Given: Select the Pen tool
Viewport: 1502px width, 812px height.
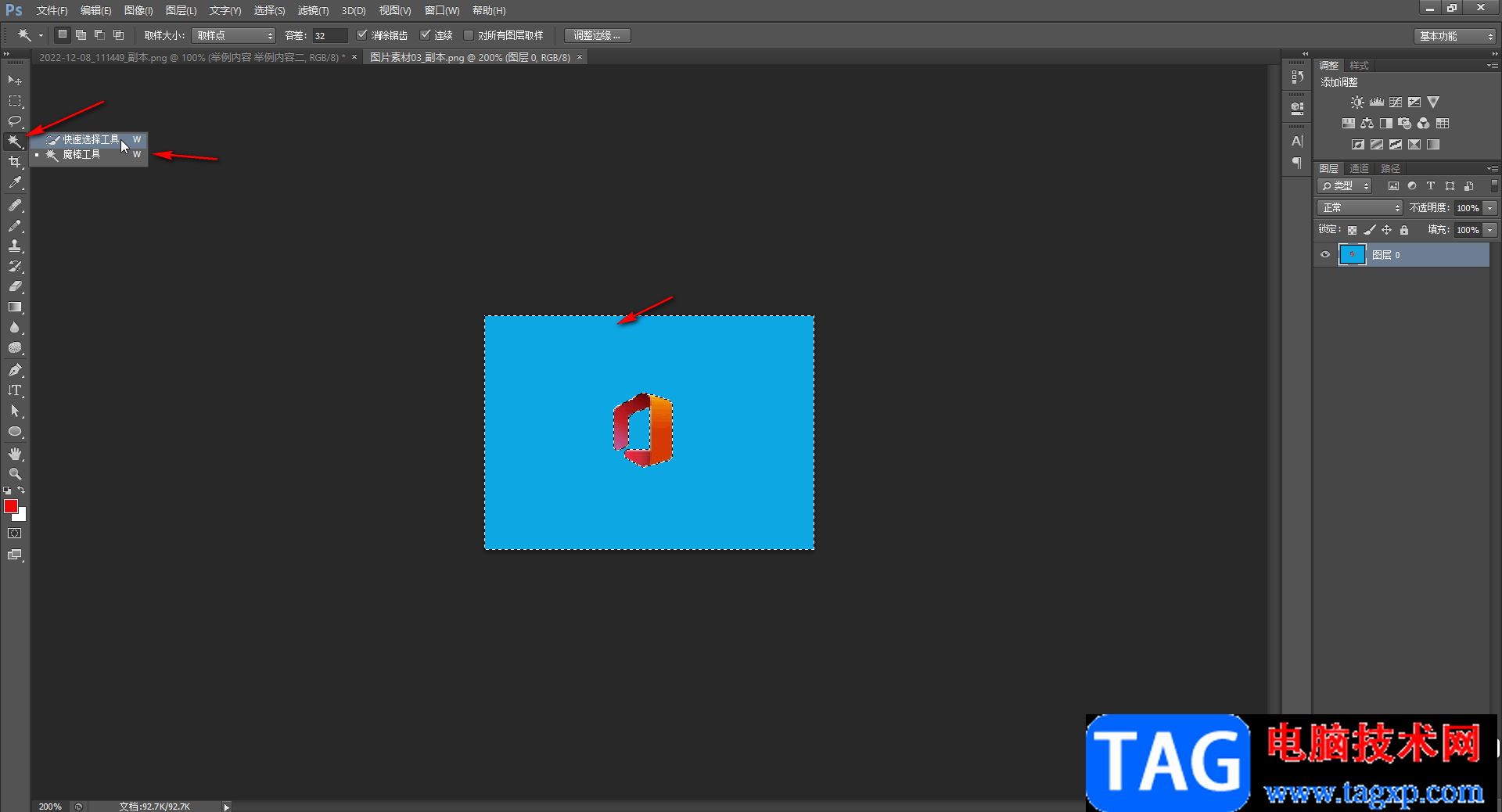Looking at the screenshot, I should (x=15, y=370).
